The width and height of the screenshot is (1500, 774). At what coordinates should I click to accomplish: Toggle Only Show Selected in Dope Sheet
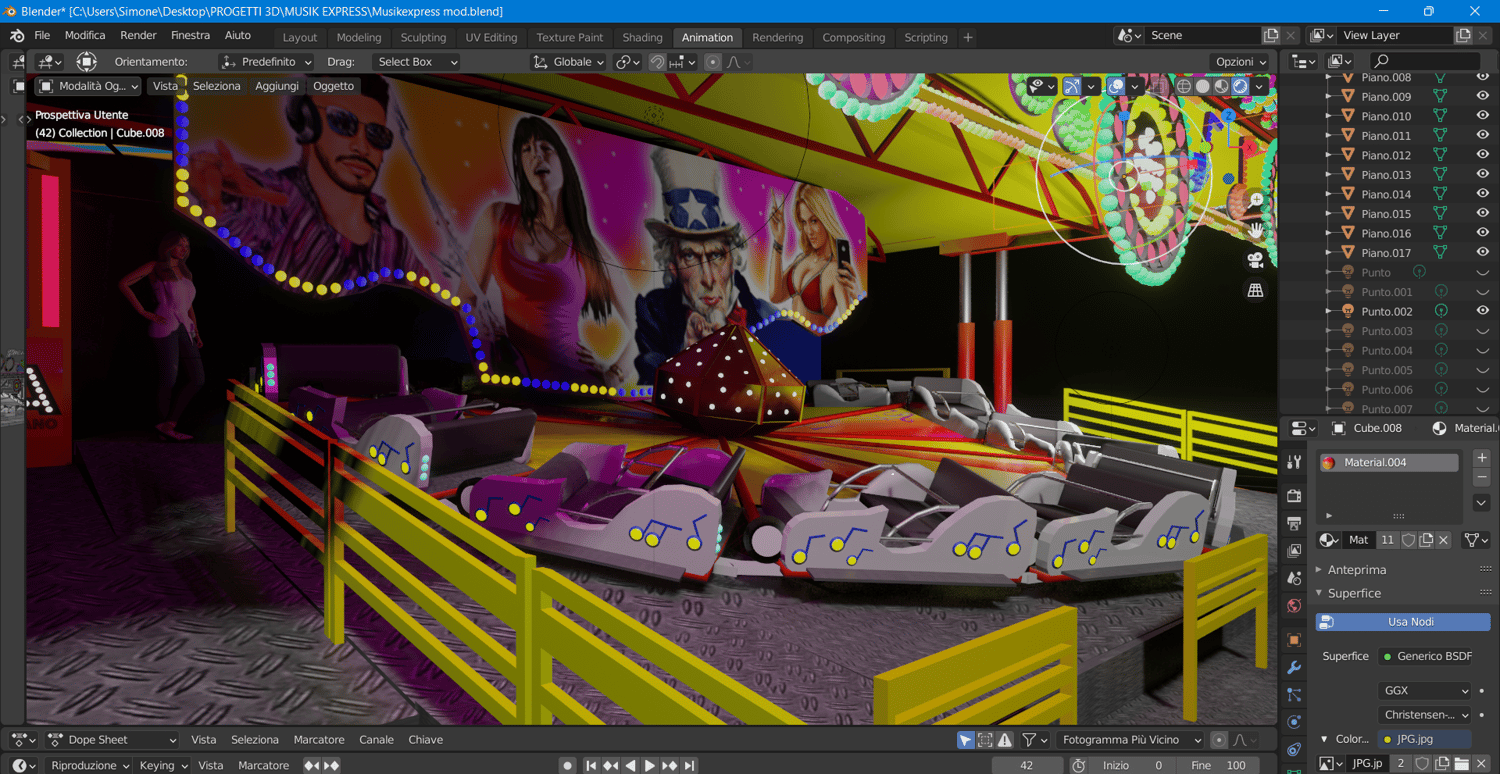point(965,740)
